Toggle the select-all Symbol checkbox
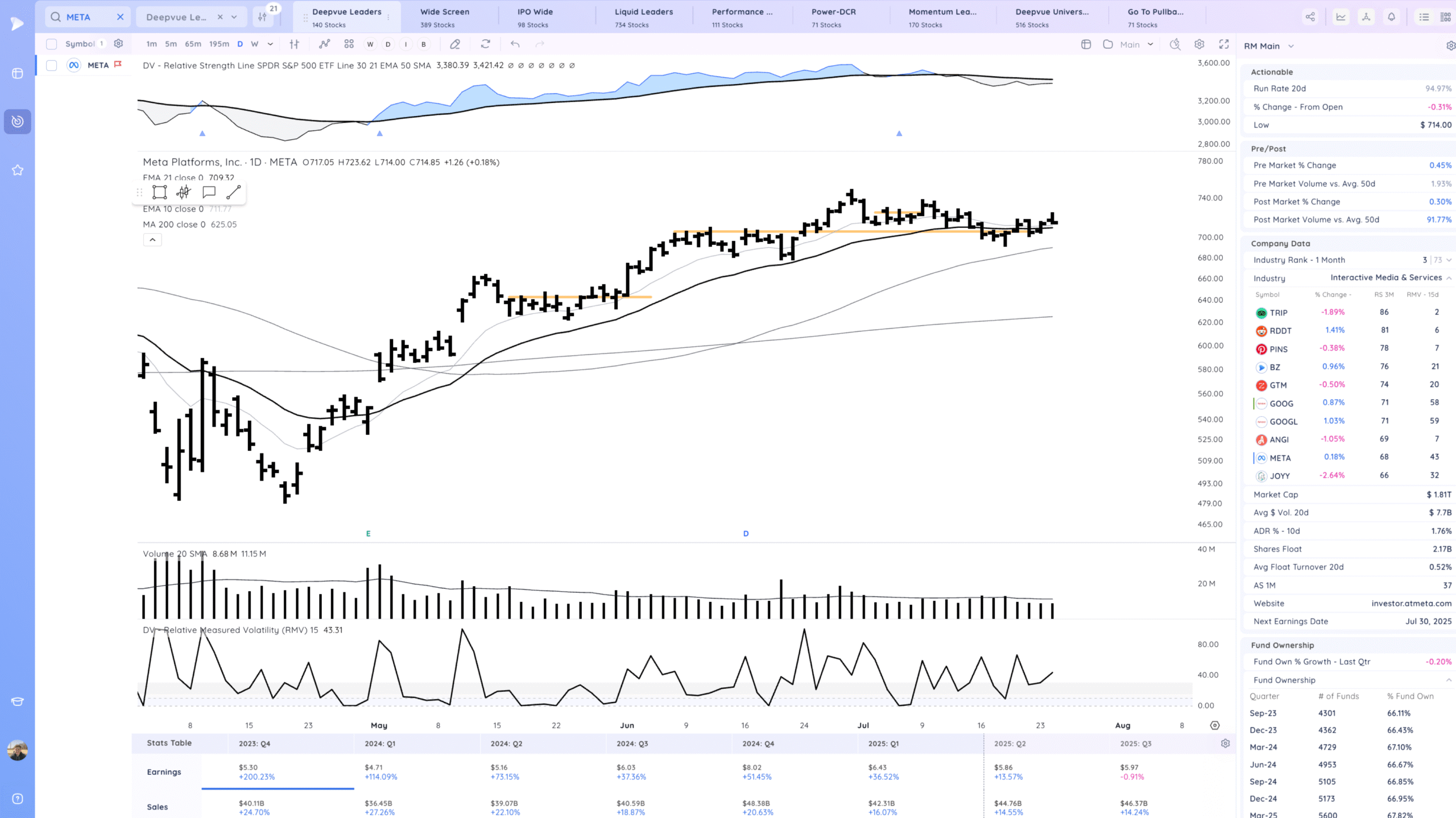This screenshot has height=818, width=1456. [x=52, y=44]
